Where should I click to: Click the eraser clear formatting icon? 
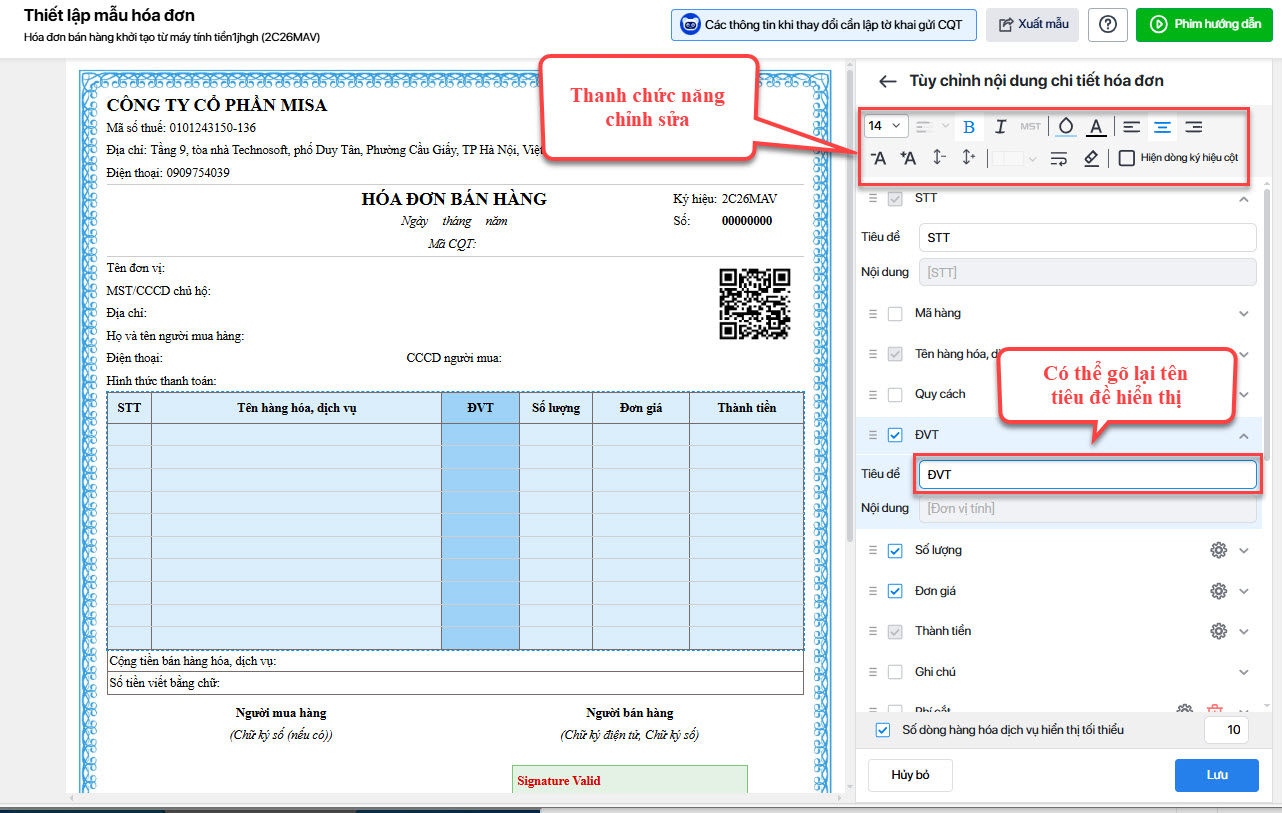(1091, 158)
